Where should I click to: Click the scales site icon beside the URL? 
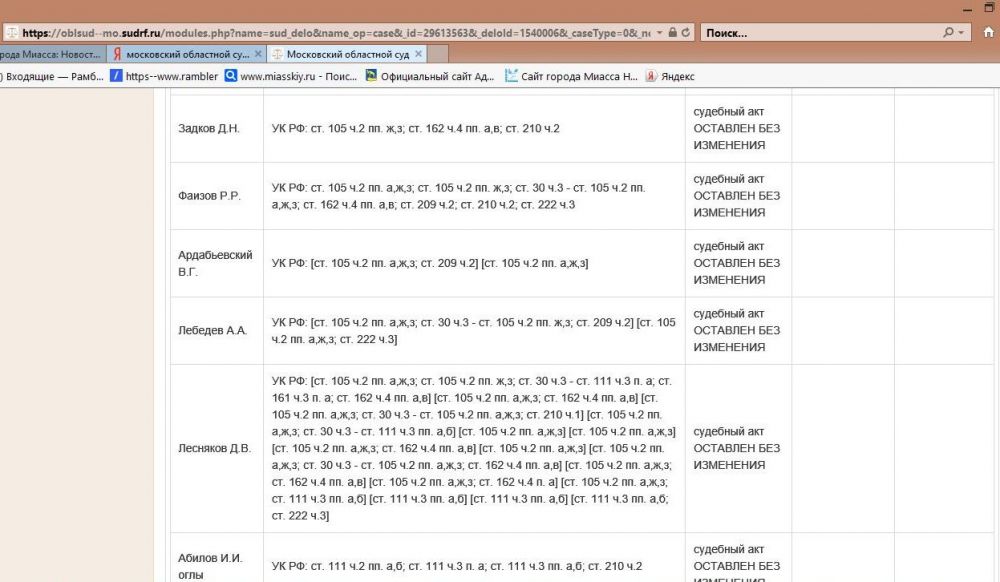pyautogui.click(x=11, y=33)
